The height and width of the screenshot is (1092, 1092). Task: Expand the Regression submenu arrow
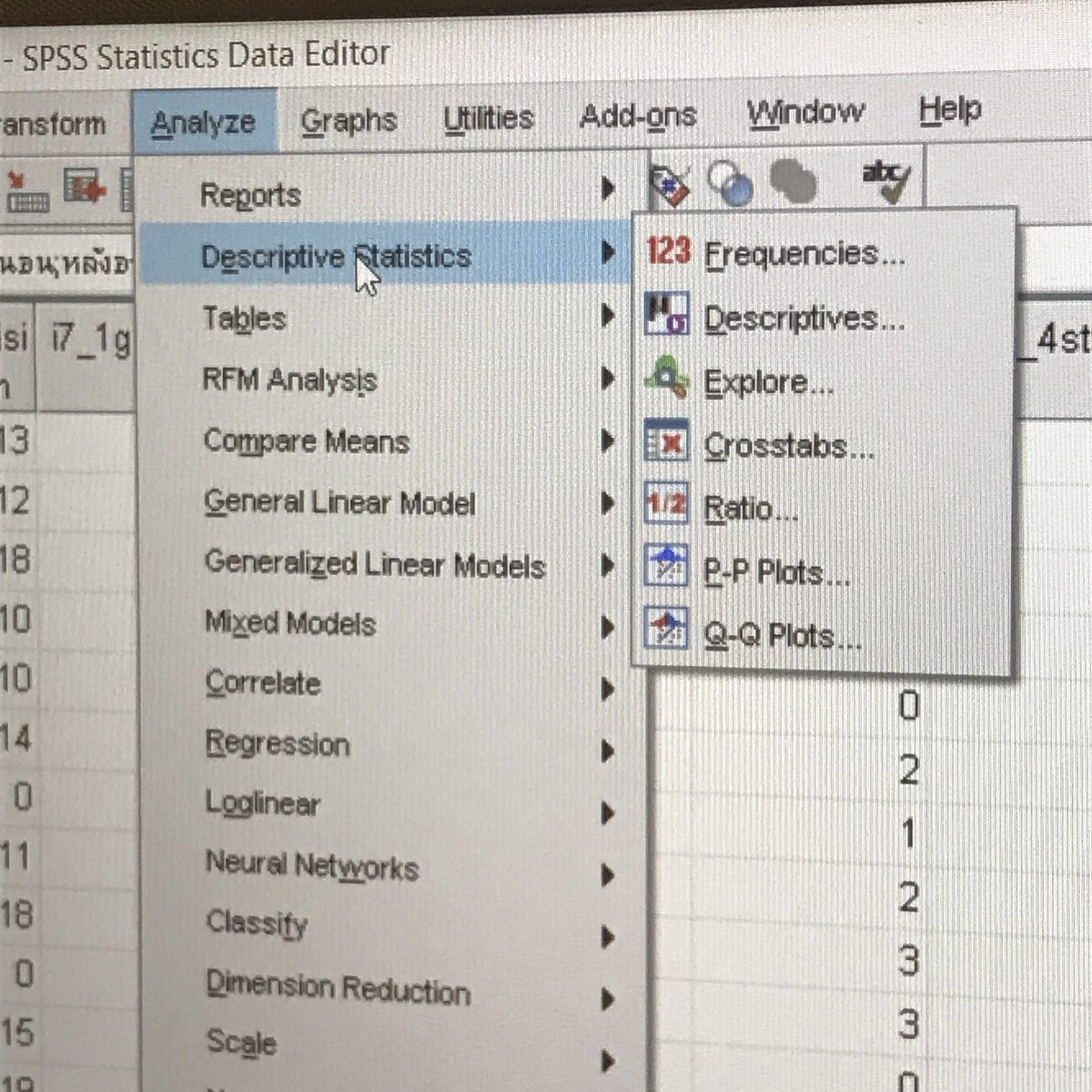607,752
